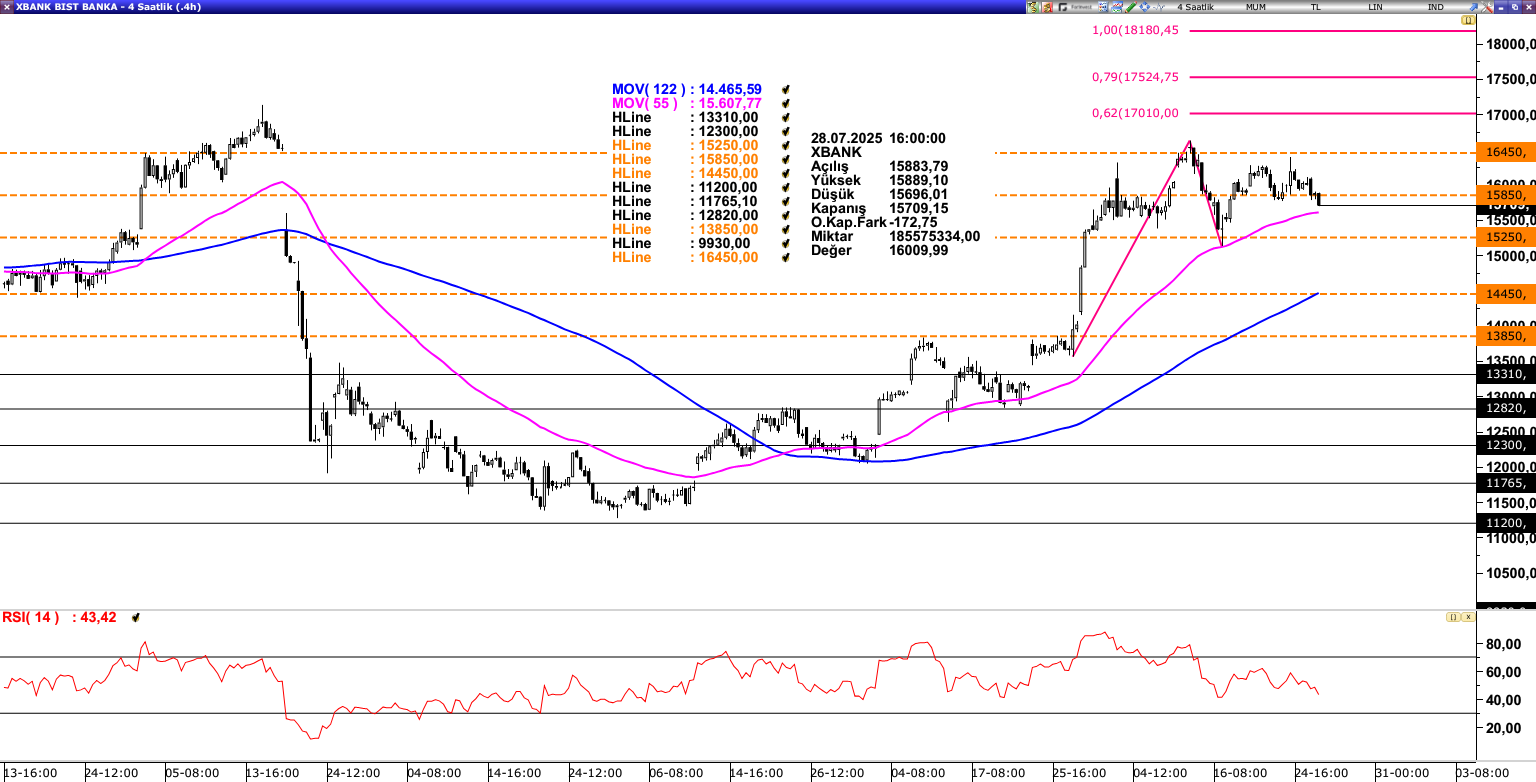The height and width of the screenshot is (782, 1536).
Task: Select the MOV(55) : 15.607,77 label
Action: pyautogui.click(x=687, y=103)
